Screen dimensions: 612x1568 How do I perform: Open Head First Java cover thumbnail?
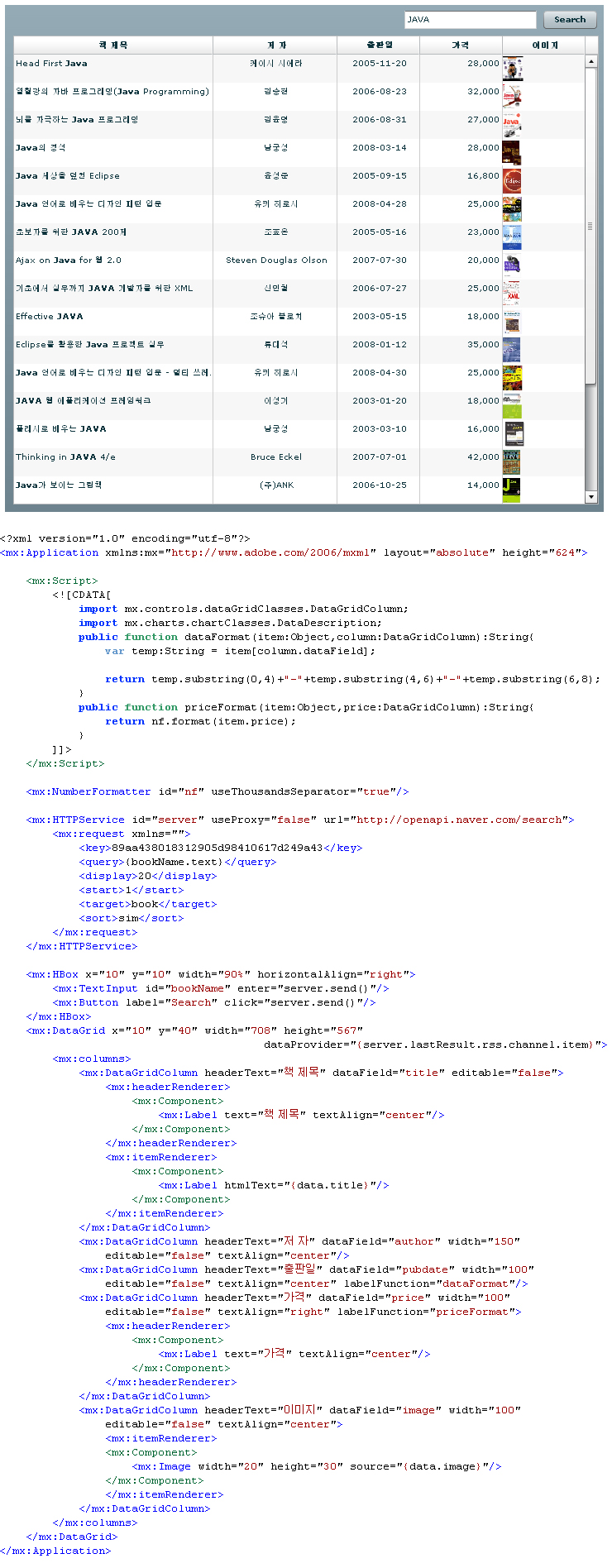pos(513,69)
